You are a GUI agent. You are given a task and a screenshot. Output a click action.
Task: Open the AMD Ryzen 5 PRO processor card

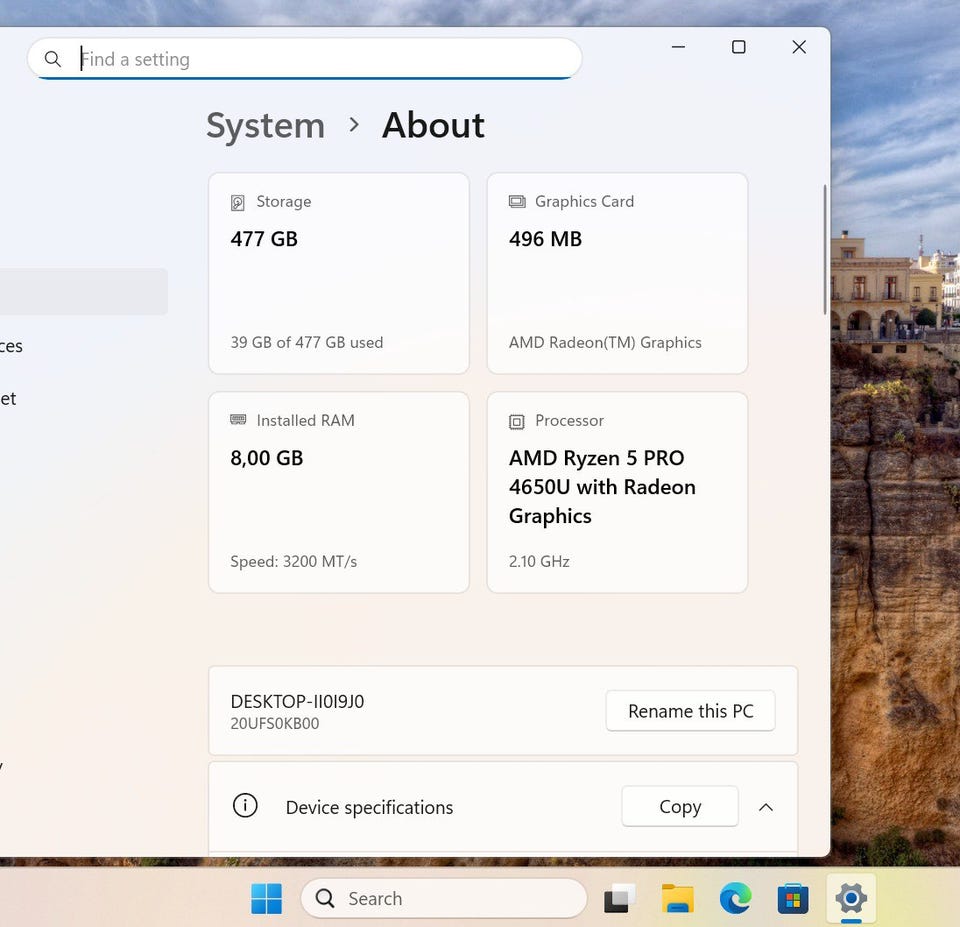click(617, 492)
